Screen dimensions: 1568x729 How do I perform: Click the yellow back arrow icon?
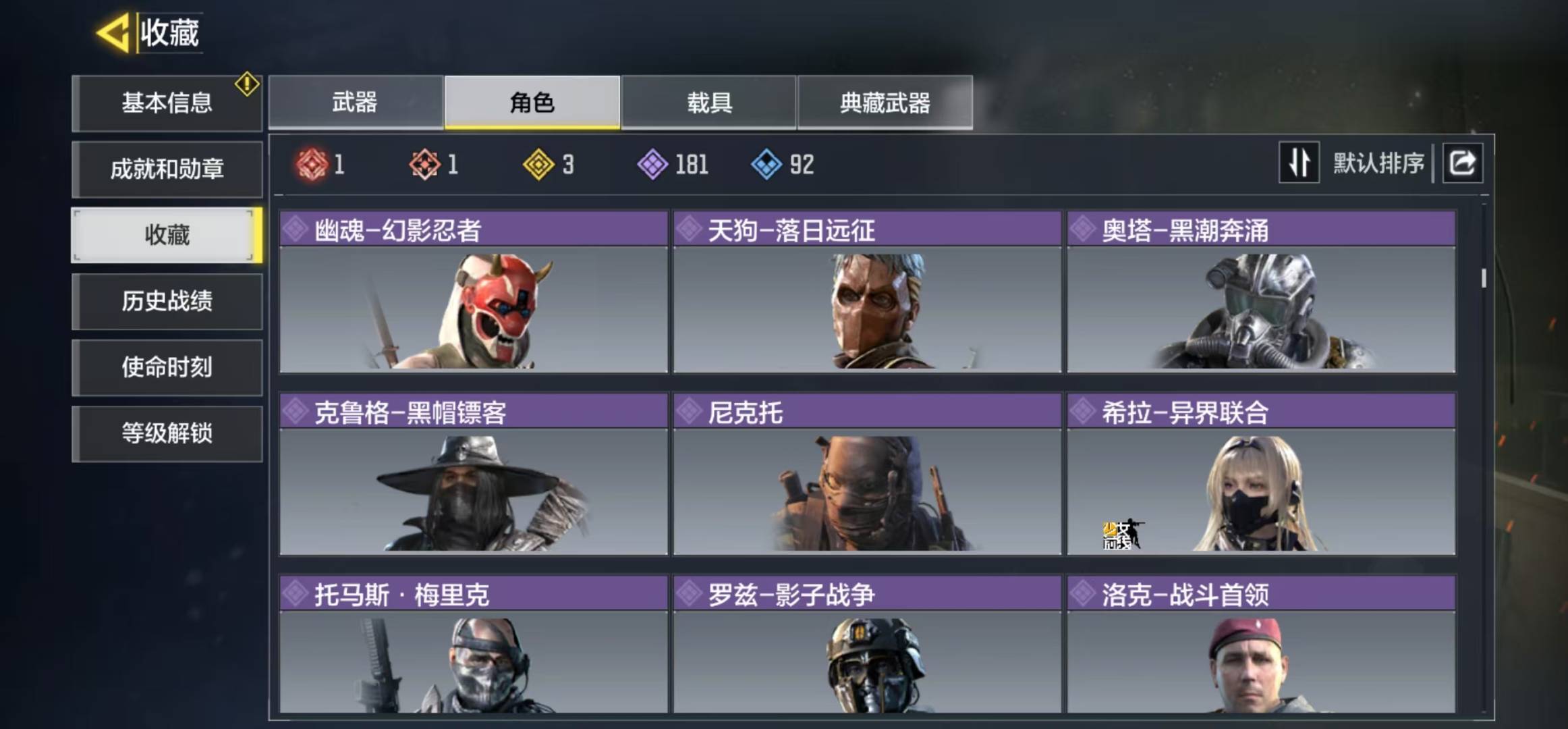[113, 32]
